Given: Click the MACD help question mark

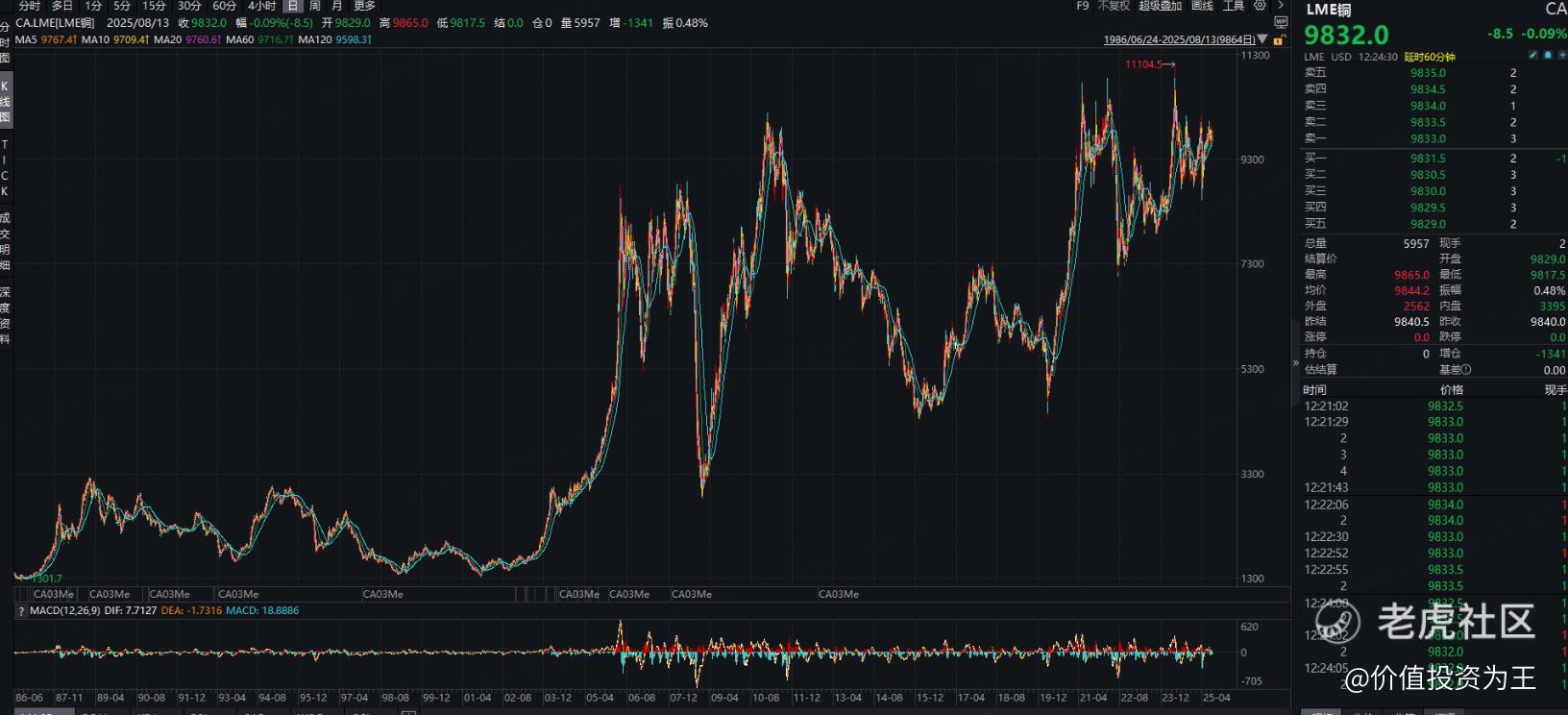Looking at the screenshot, I should 21,610.
